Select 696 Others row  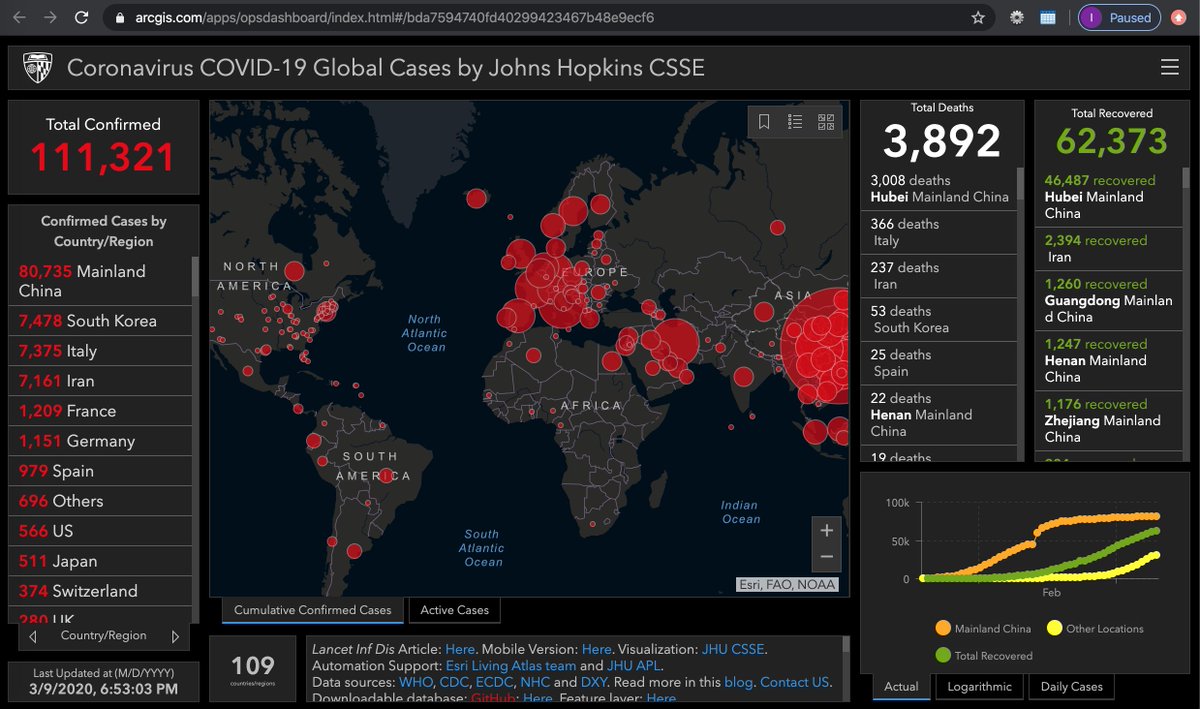[x=100, y=501]
